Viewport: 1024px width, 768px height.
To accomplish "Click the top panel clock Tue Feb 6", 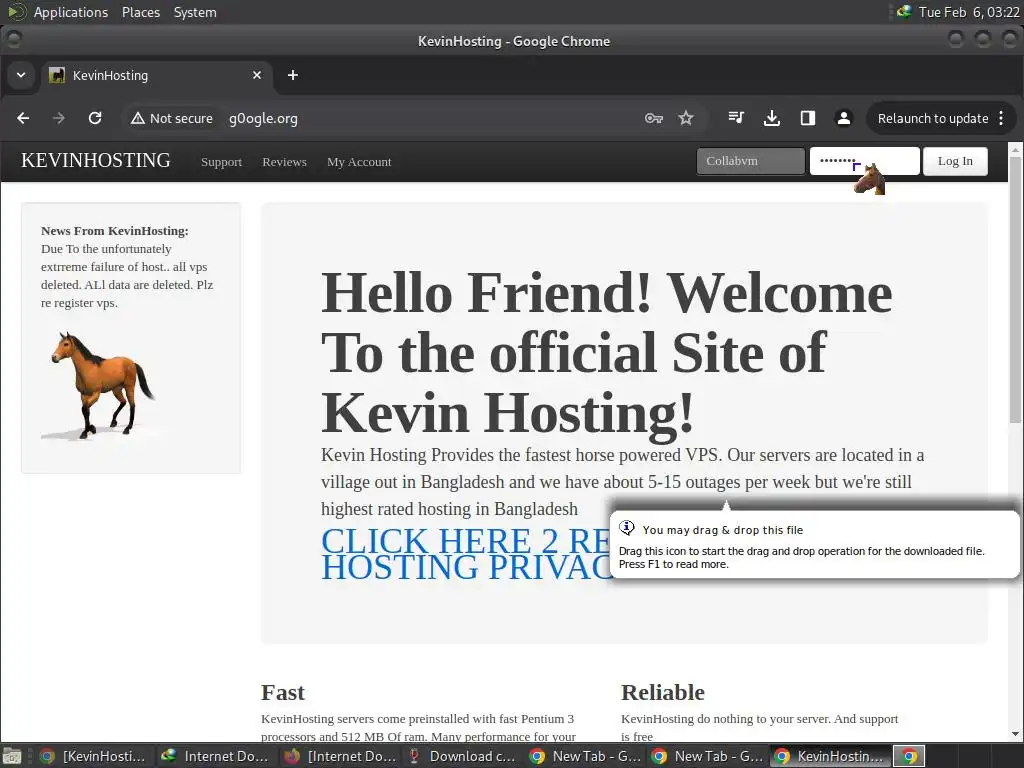I will pos(968,12).
